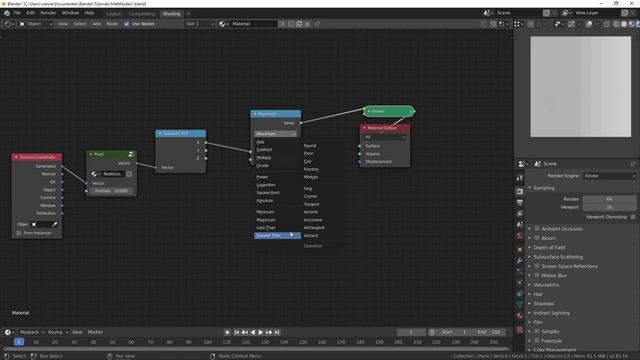This screenshot has width=640, height=360.
Task: Open the Texture properties tab icon
Action: [x=520, y=329]
